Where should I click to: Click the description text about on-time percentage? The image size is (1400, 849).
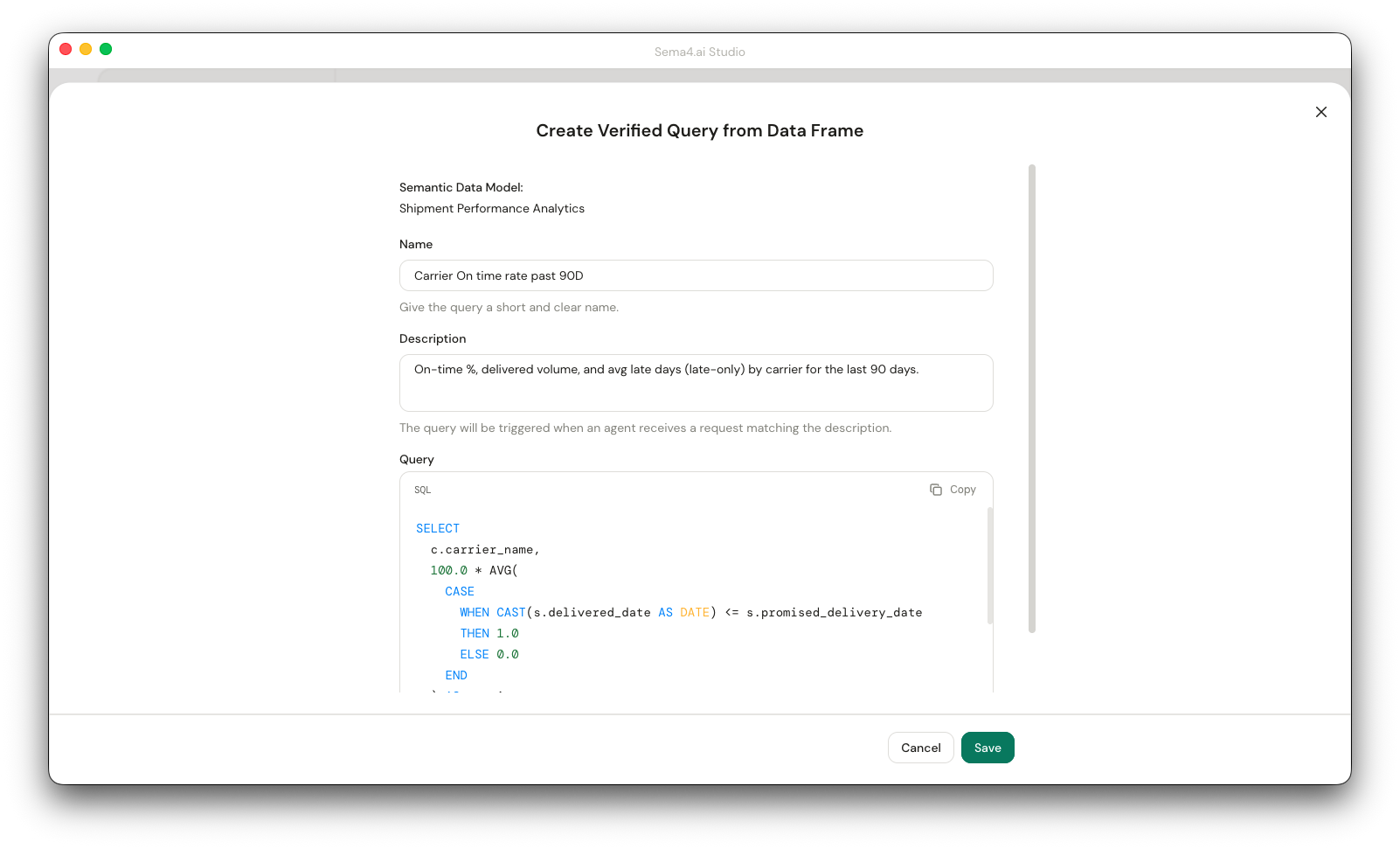point(667,369)
